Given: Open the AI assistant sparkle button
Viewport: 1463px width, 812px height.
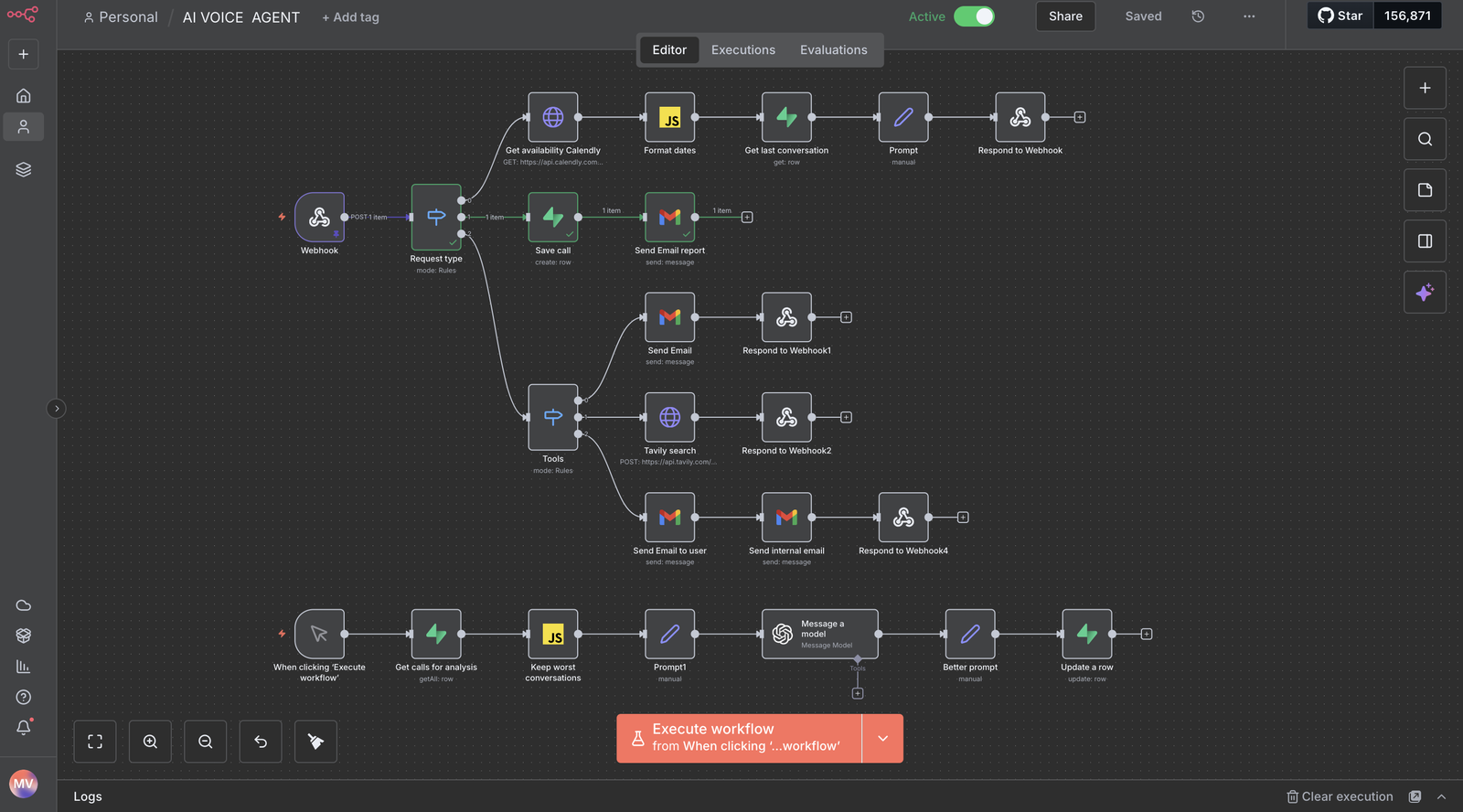Looking at the screenshot, I should point(1425,293).
